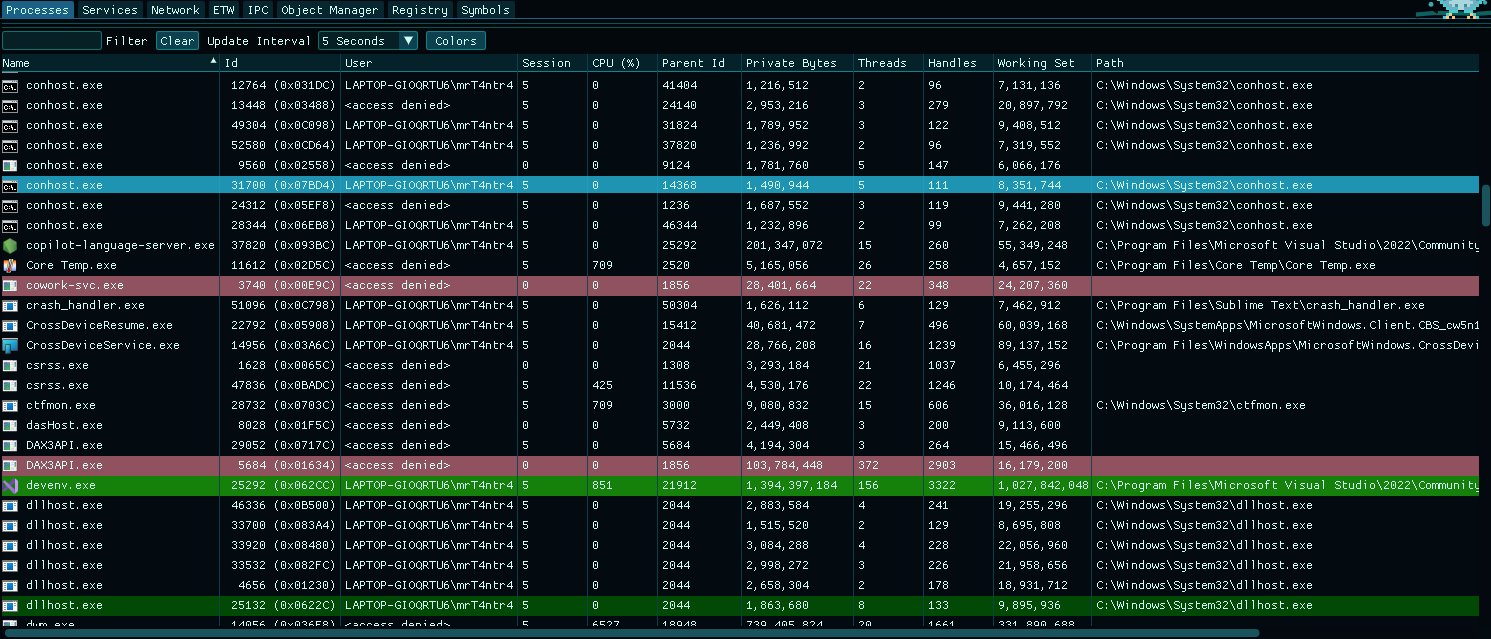
Task: Click the icon of DAX3API.exe with Id 29052
Action: click(10, 445)
